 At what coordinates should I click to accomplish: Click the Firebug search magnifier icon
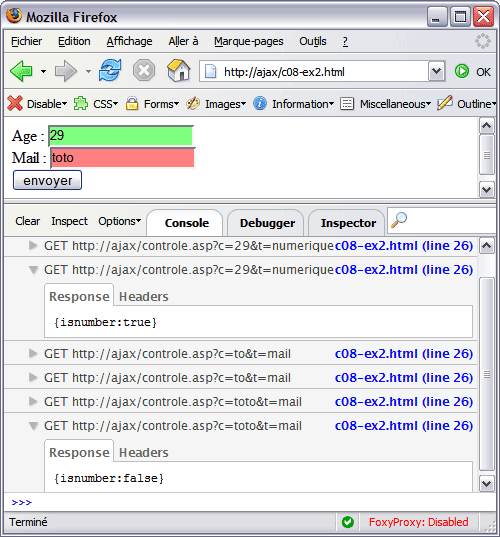pyautogui.click(x=399, y=220)
